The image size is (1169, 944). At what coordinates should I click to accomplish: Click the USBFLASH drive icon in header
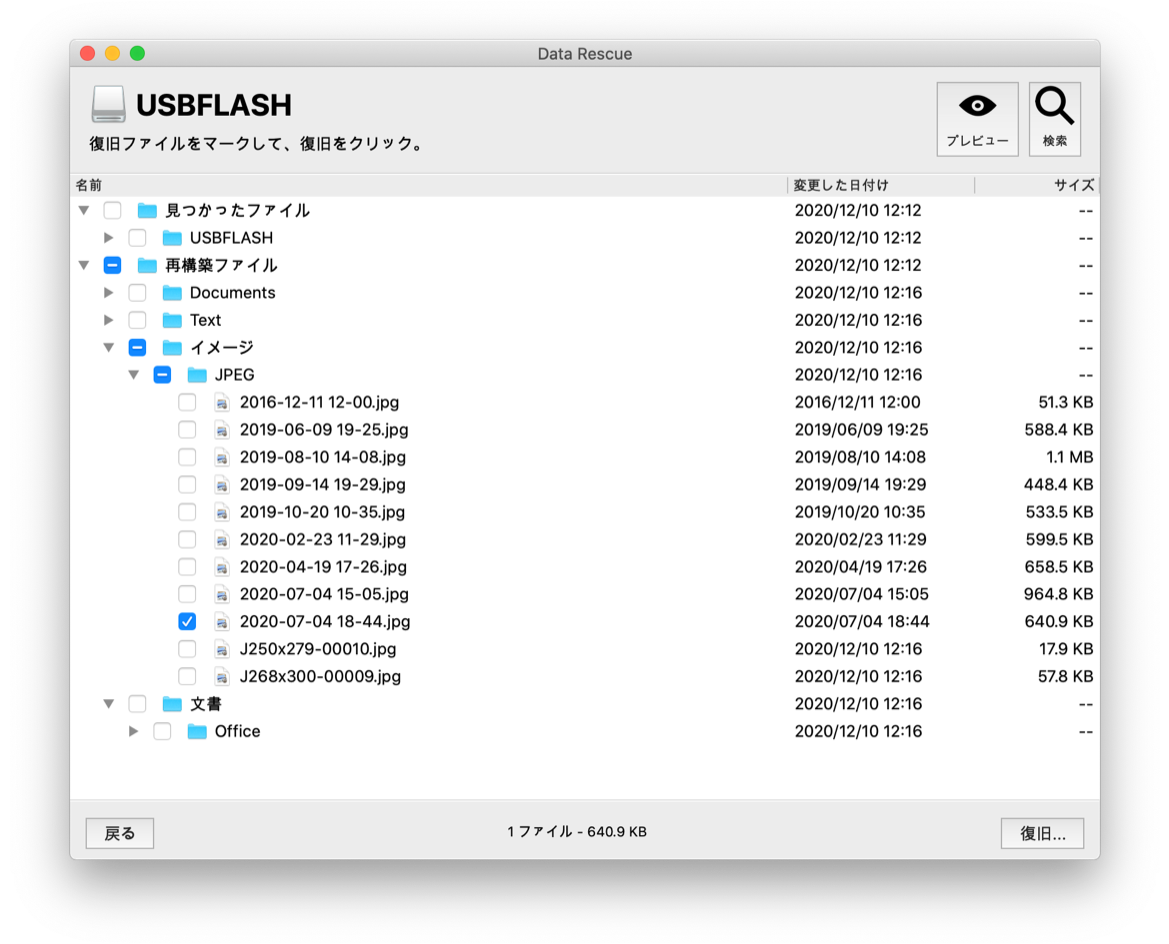coord(108,105)
